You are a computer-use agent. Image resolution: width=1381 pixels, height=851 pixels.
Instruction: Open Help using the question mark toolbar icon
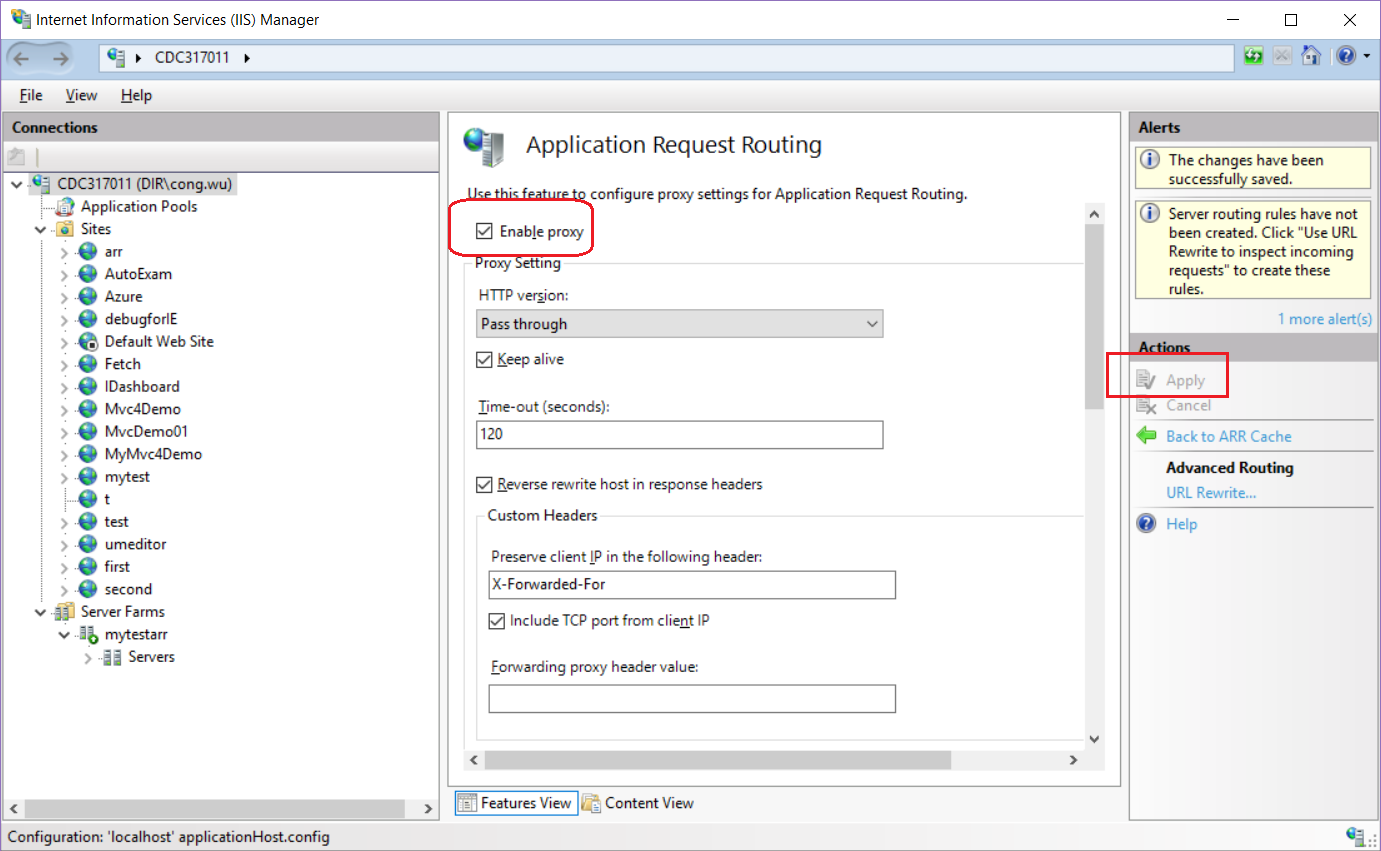click(1345, 56)
